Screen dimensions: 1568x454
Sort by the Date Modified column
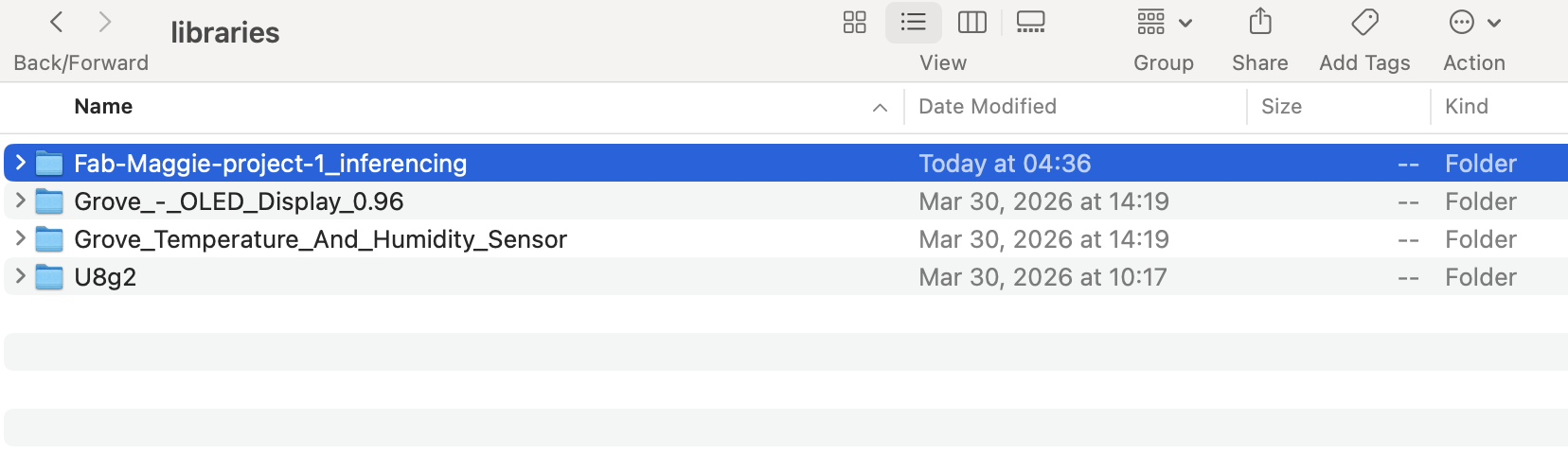tap(988, 107)
